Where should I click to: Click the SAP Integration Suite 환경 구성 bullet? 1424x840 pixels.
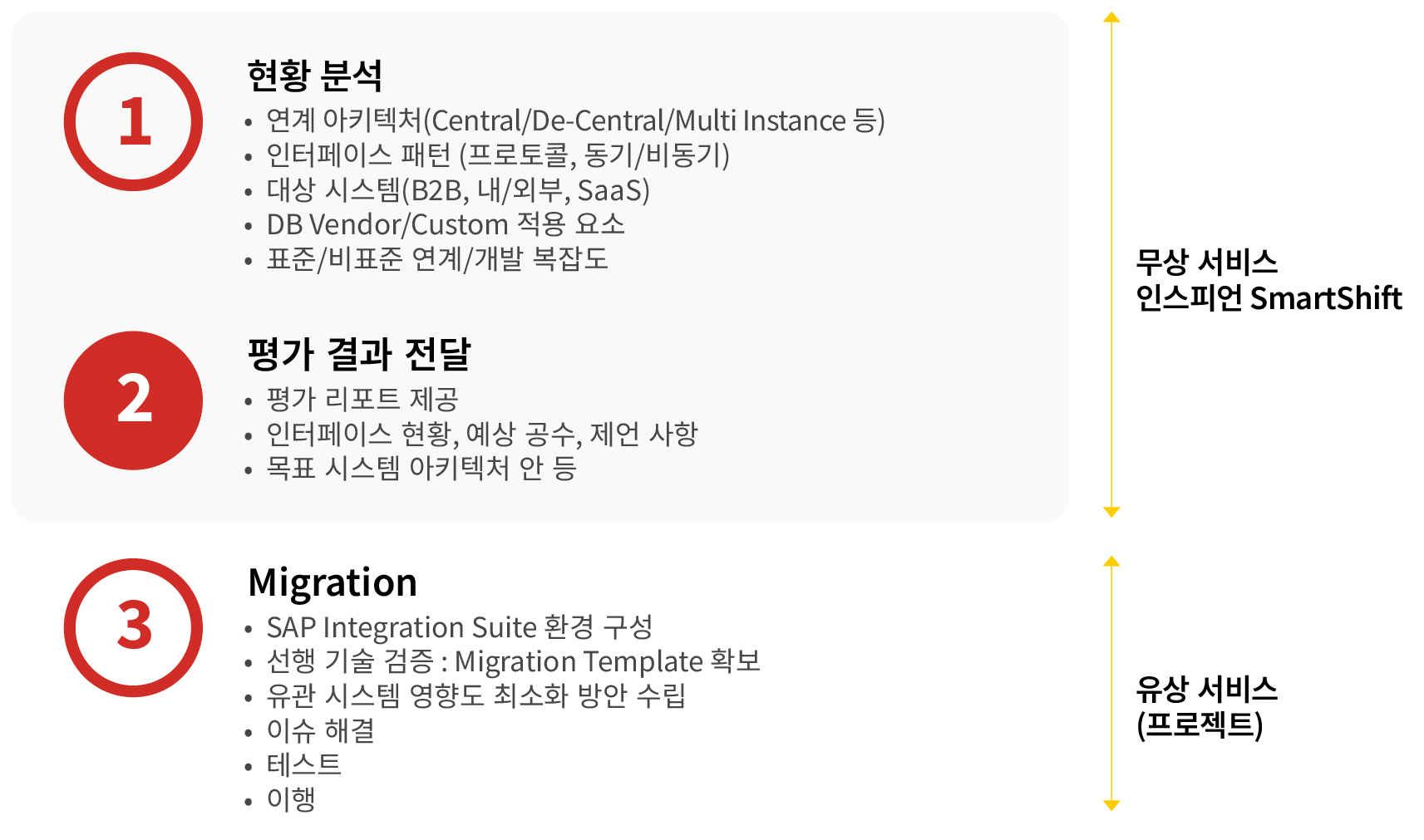pos(460,627)
